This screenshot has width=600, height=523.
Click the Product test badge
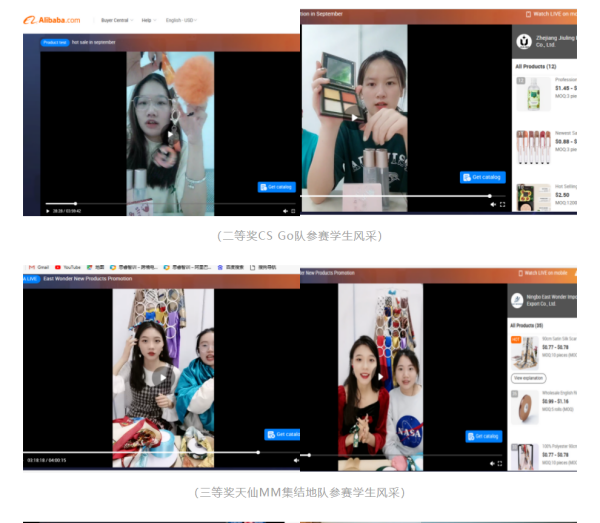pyautogui.click(x=55, y=42)
